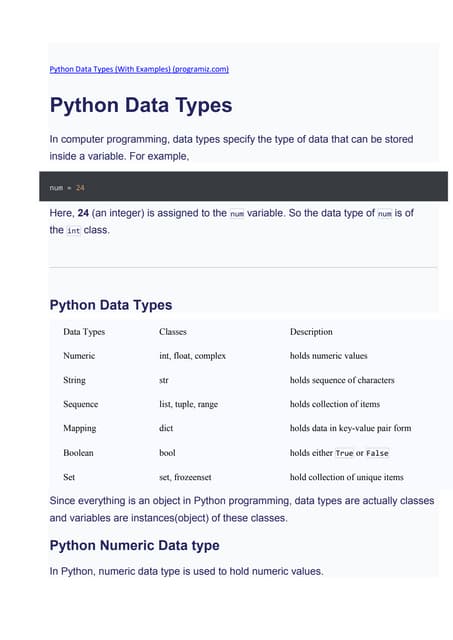Select the Classes column header
453x640 pixels.
tap(173, 332)
